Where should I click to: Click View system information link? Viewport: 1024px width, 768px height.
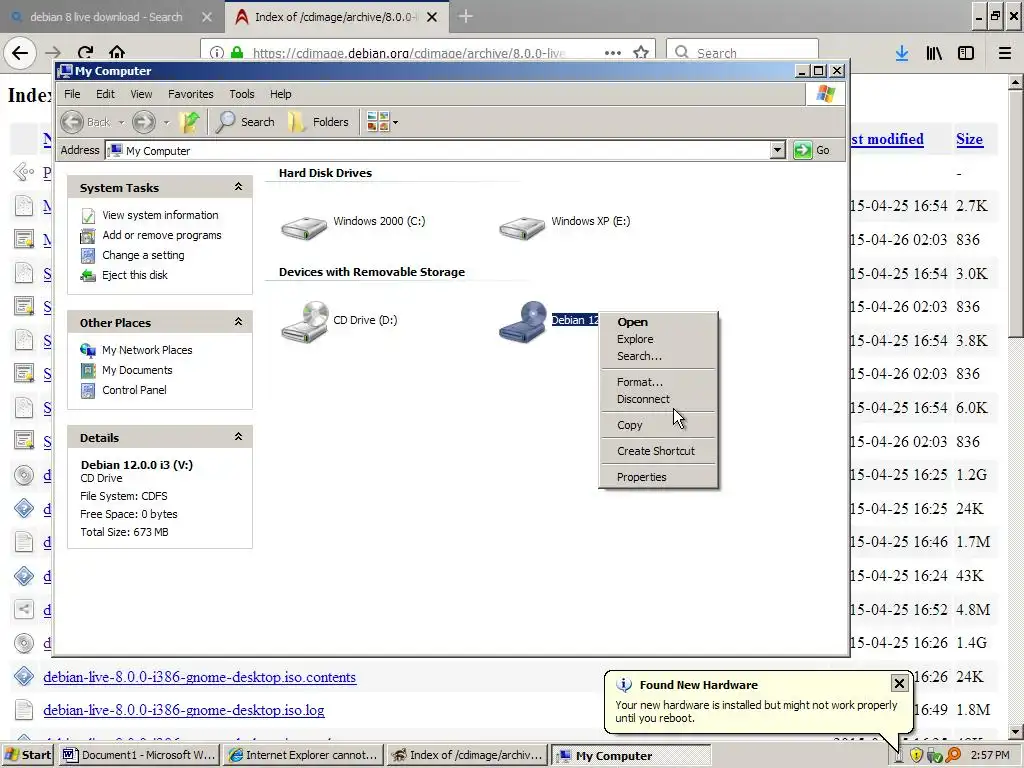[x=160, y=215]
